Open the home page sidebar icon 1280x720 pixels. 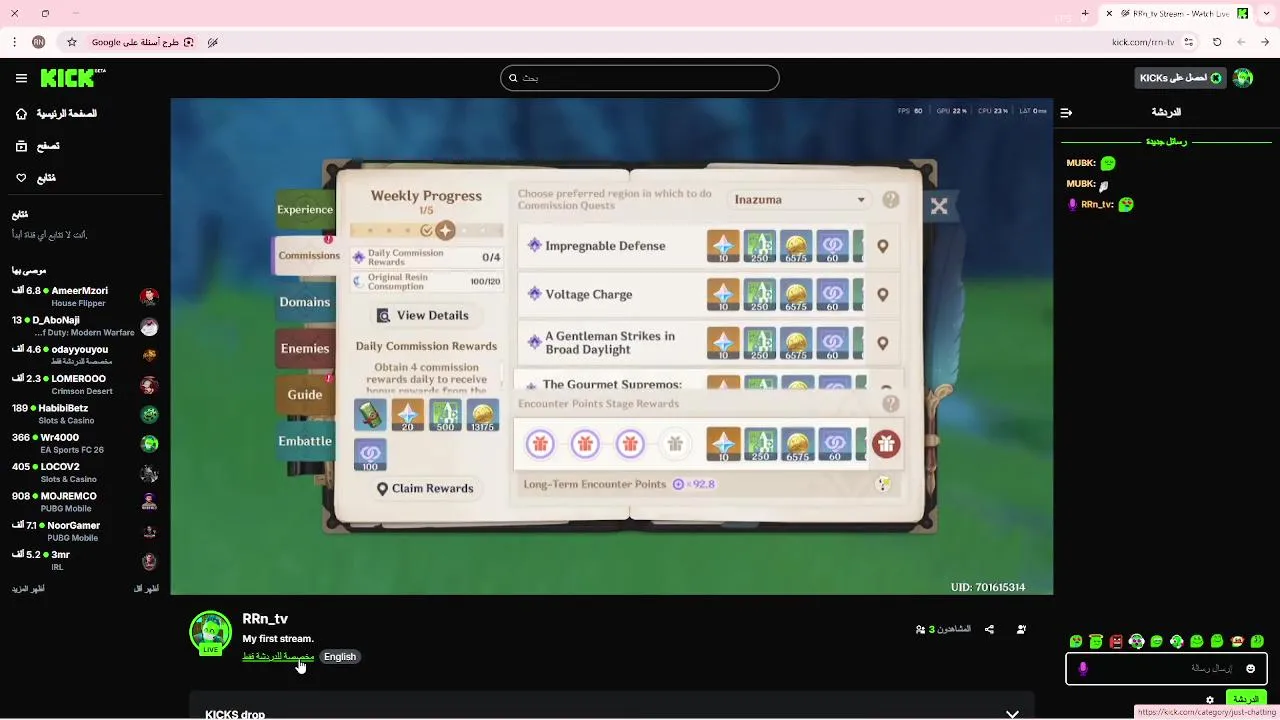(x=21, y=114)
